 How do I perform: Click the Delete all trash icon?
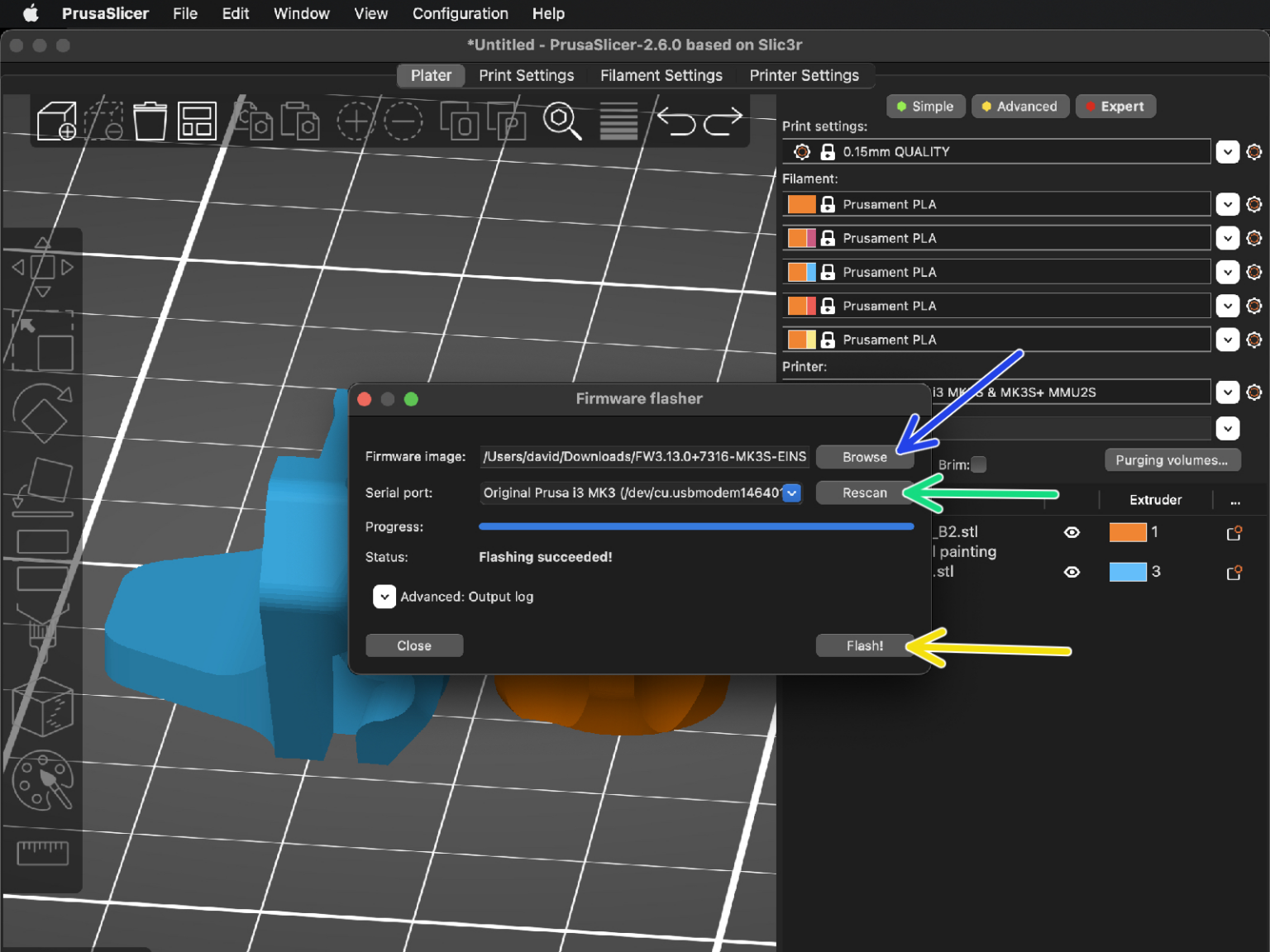click(150, 121)
